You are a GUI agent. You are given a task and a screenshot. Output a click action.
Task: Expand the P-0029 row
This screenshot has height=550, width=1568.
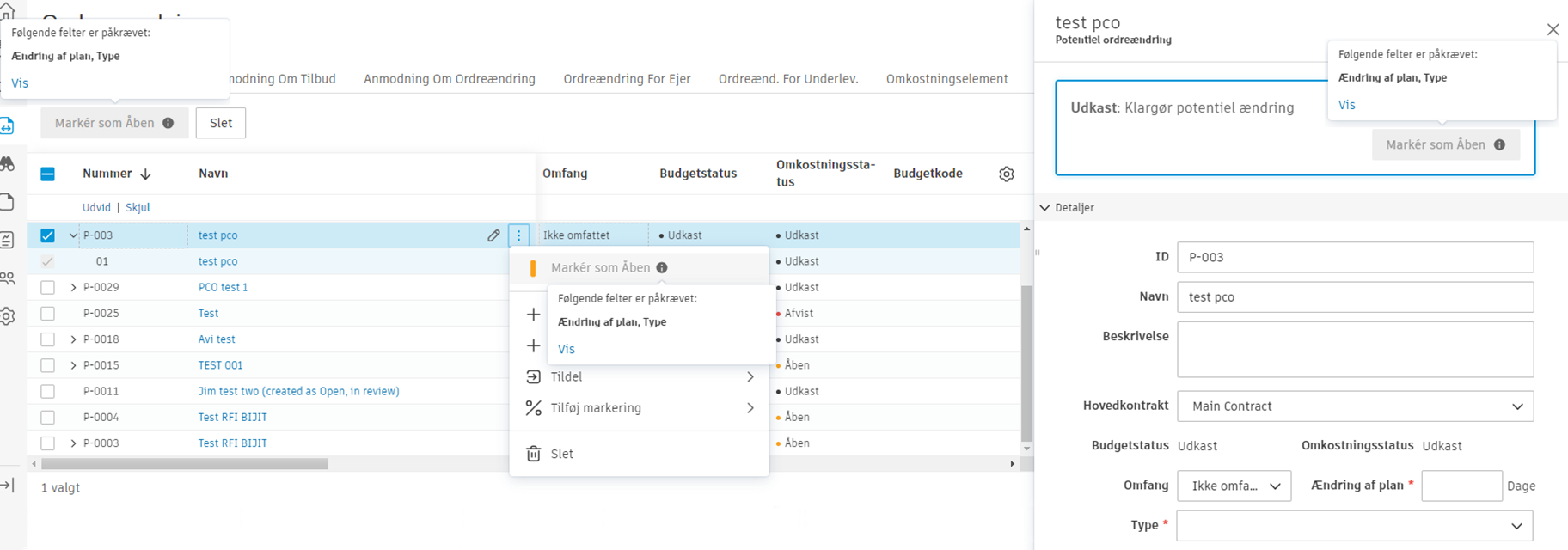(x=73, y=288)
